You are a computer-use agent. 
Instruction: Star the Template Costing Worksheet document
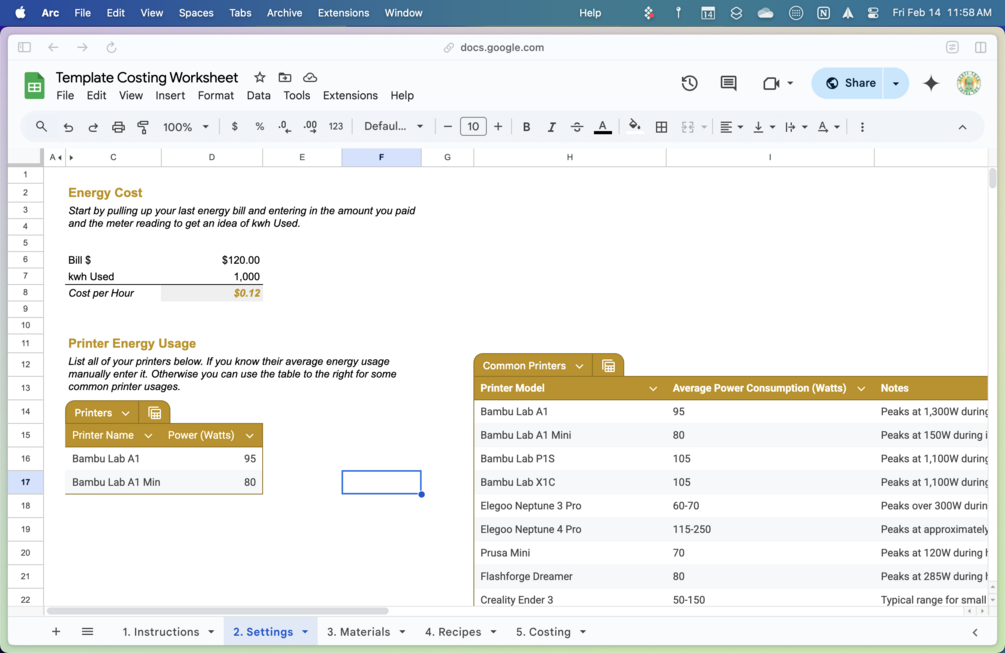click(x=260, y=78)
